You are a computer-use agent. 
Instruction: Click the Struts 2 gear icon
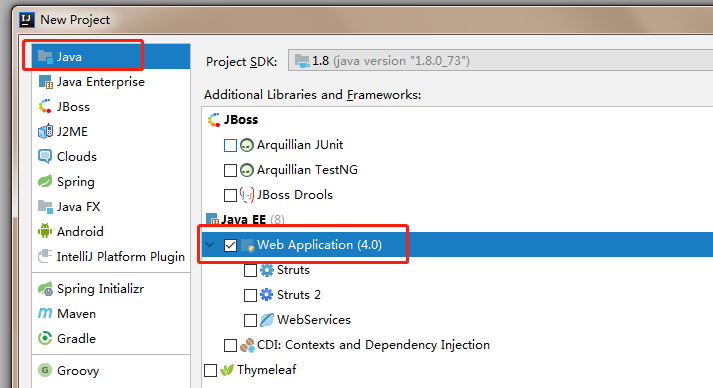coord(266,295)
